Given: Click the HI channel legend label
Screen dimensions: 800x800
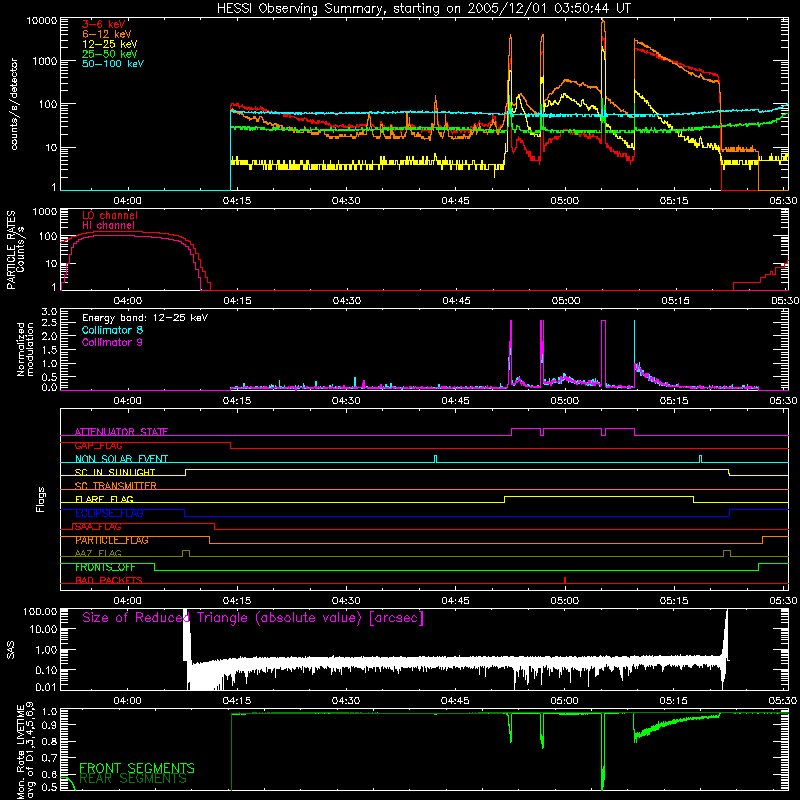Looking at the screenshot, I should tap(109, 226).
